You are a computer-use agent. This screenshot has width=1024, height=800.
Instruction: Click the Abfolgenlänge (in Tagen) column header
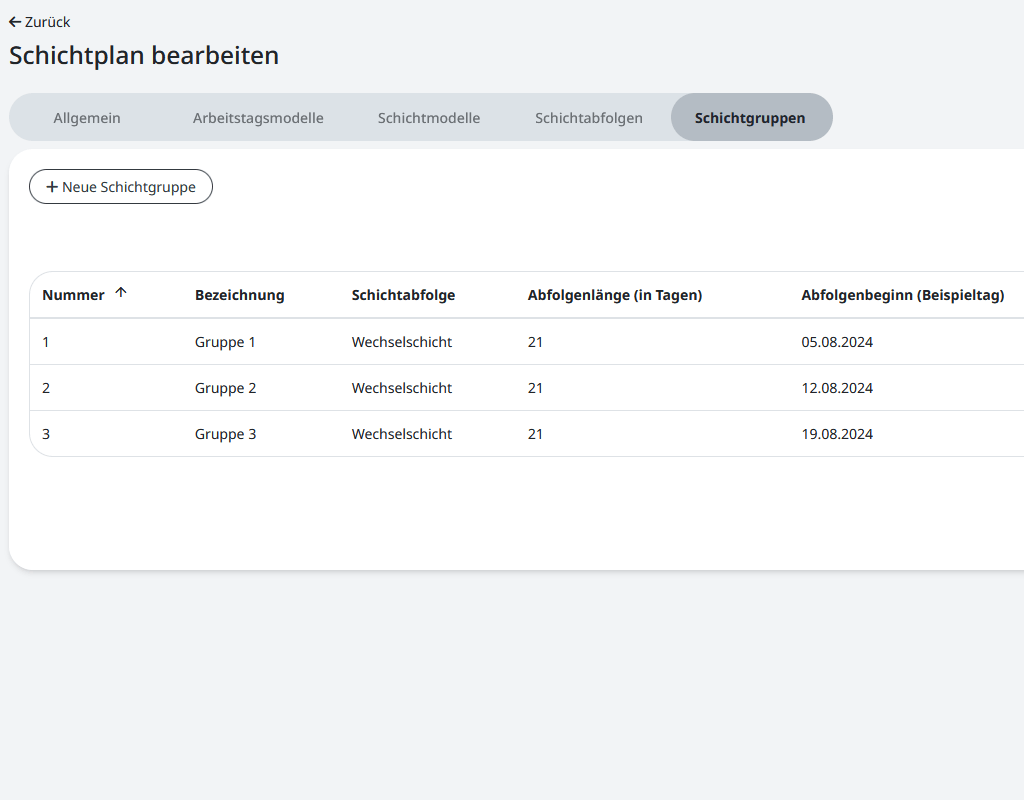615,295
